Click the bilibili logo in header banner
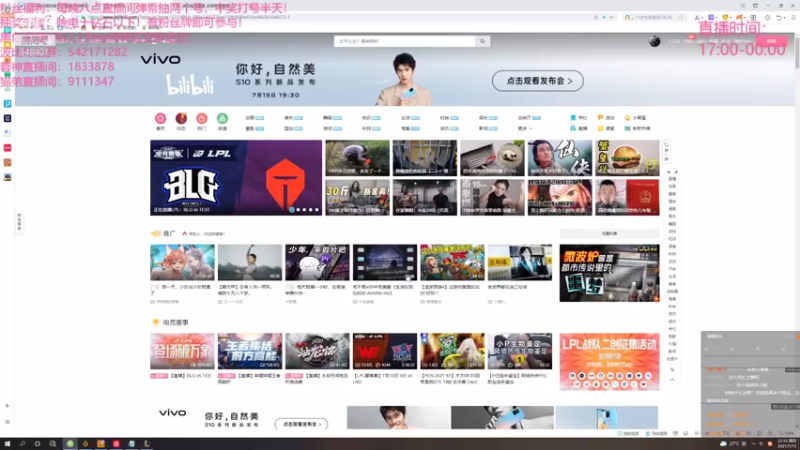The width and height of the screenshot is (800, 450). [190, 85]
